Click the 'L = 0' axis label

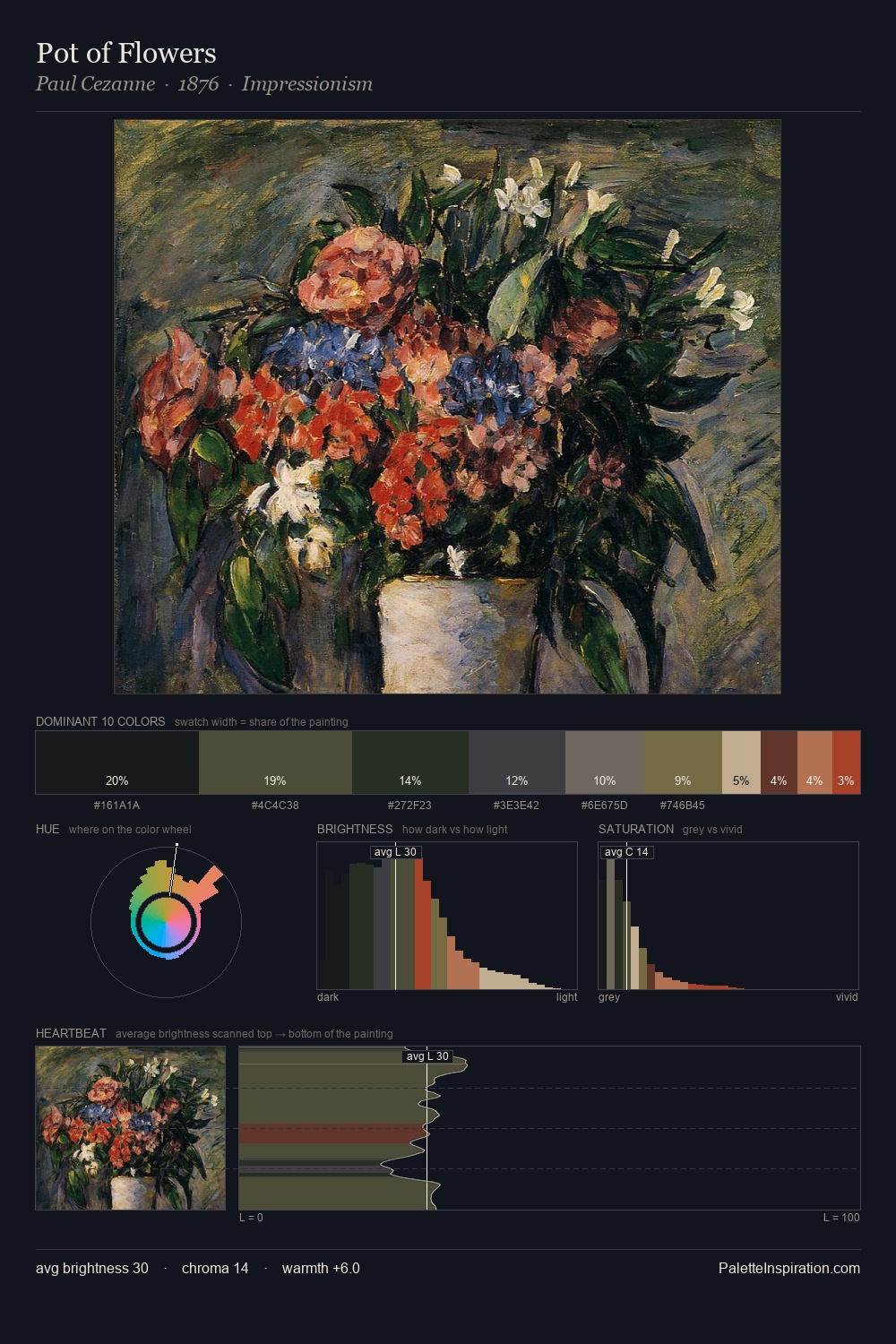click(251, 1217)
